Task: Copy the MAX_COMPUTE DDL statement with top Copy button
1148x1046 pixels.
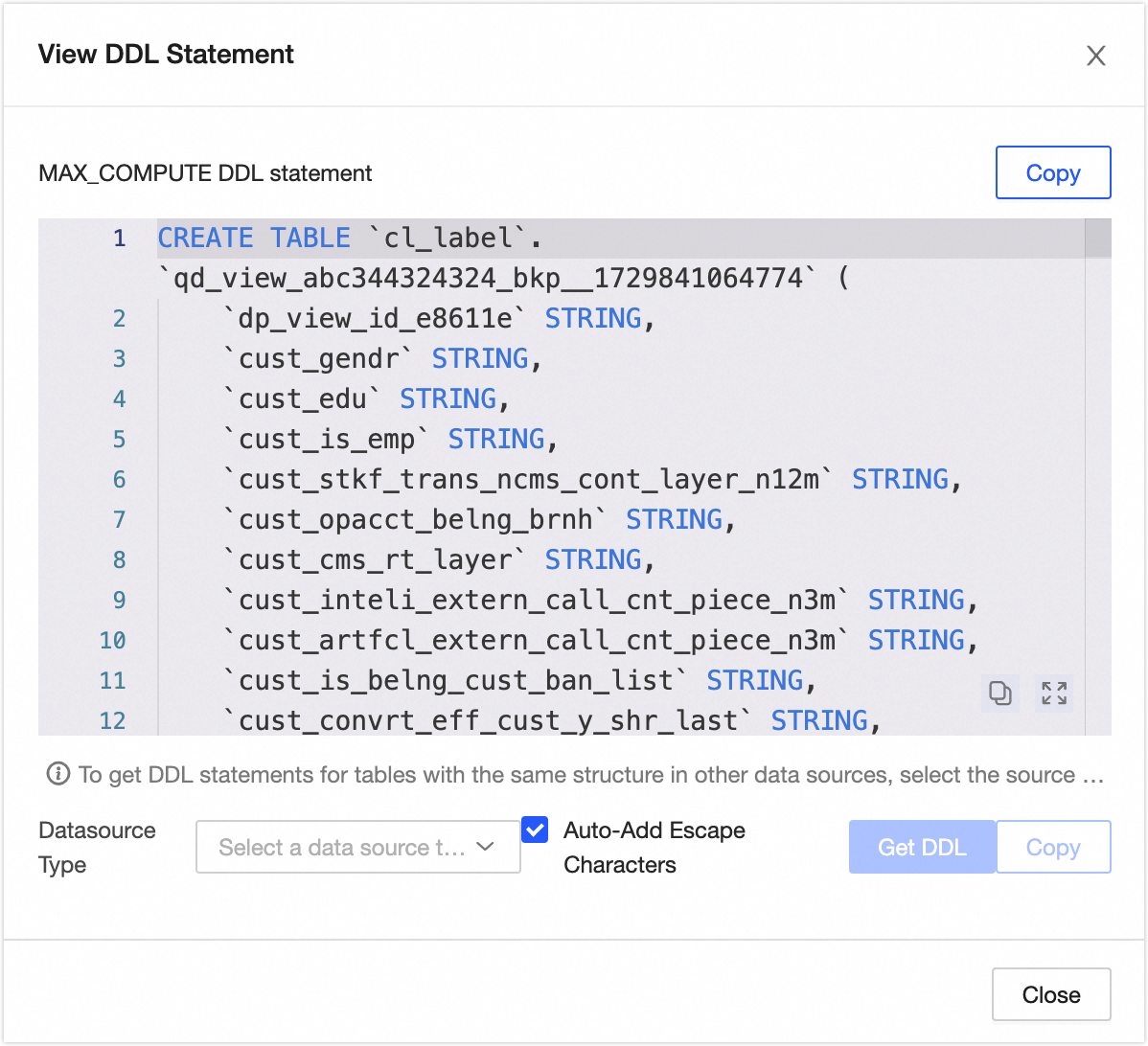Action: [1052, 173]
